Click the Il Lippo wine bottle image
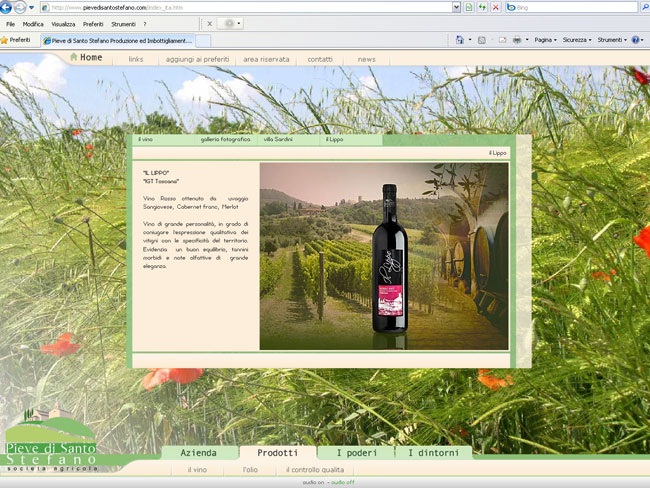This screenshot has height=488, width=650. 390,259
